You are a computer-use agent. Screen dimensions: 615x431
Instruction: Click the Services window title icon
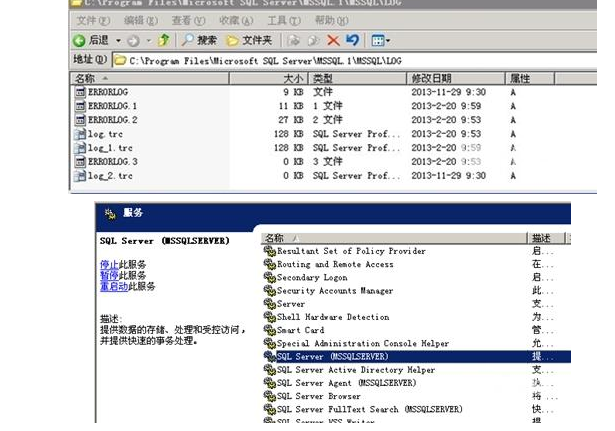[110, 214]
